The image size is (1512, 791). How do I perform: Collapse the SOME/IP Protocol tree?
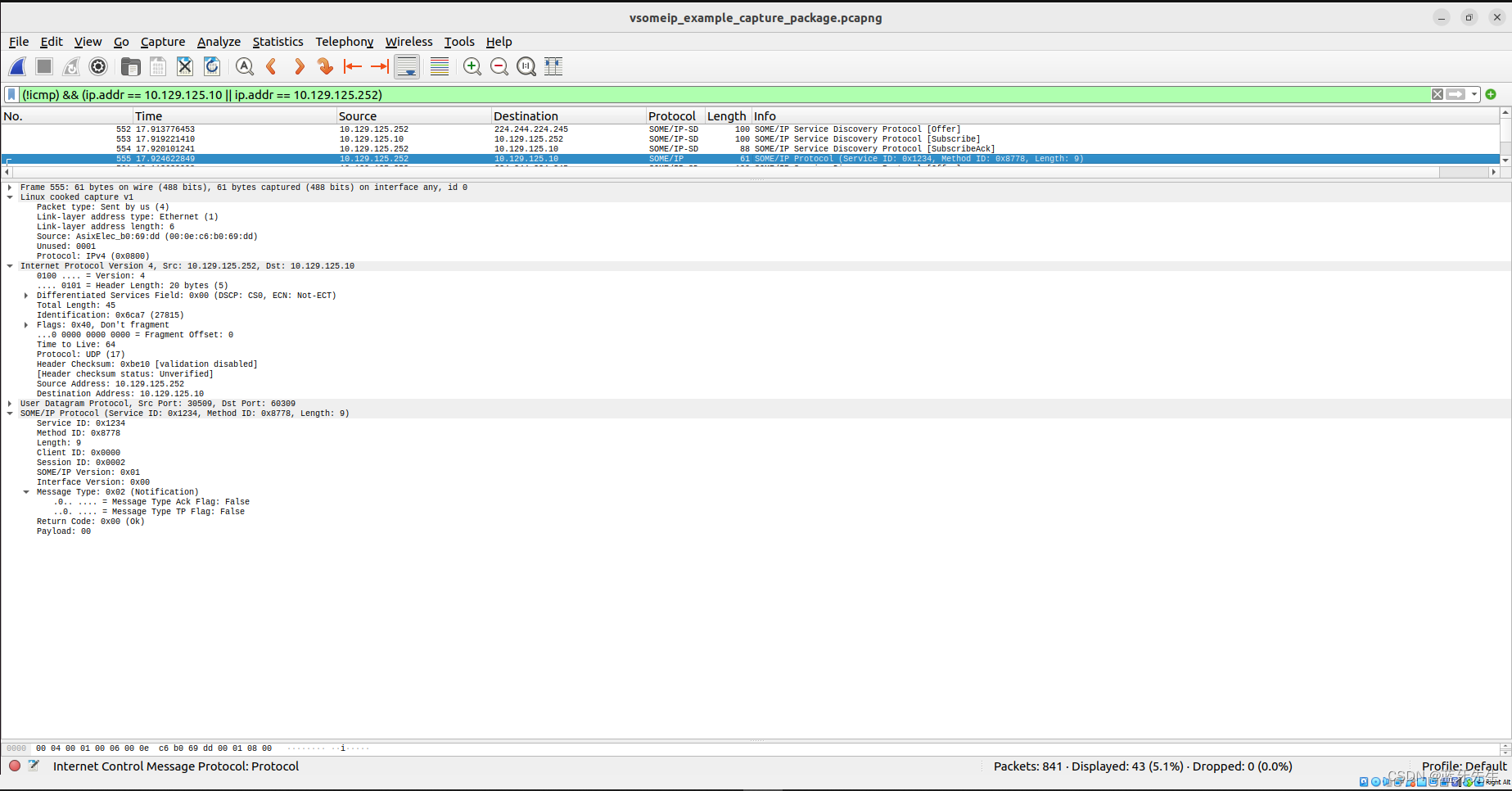9,413
